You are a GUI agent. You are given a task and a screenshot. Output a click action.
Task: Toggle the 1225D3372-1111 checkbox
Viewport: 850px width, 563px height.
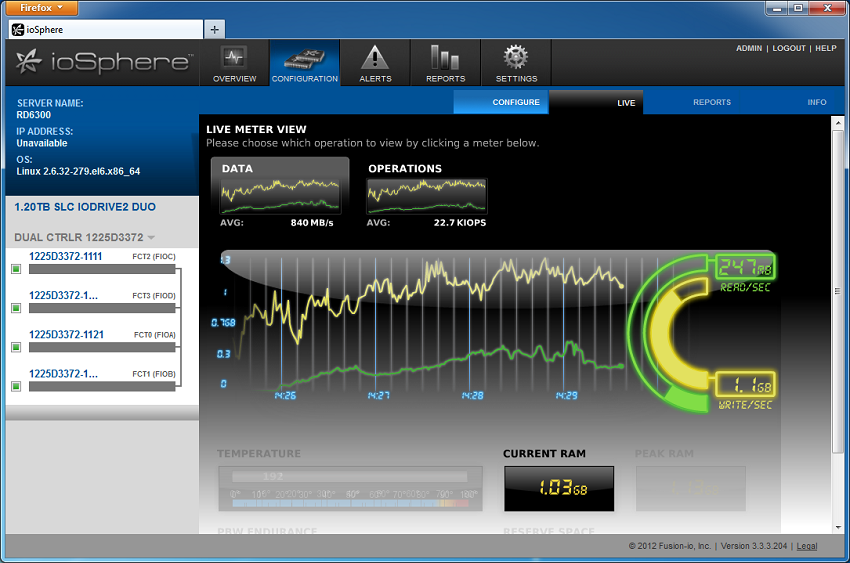16,269
